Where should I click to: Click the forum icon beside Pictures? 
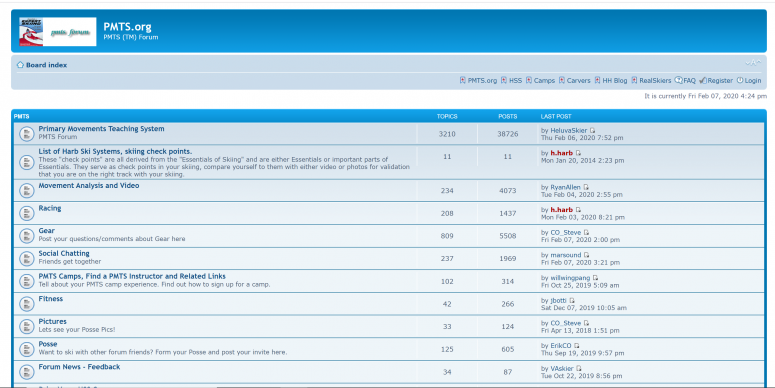[27, 326]
